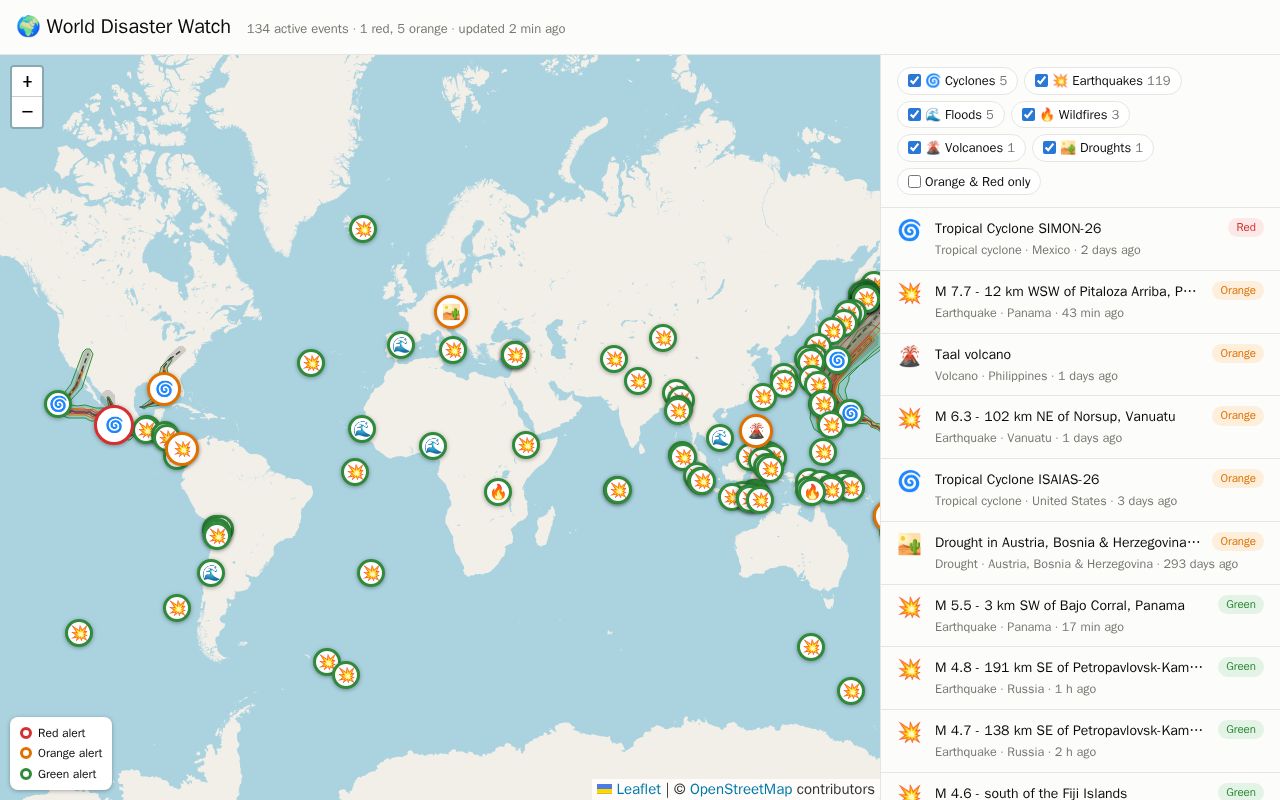This screenshot has width=1280, height=800.
Task: Click the Orange badge on the Taal volcano row
Action: (1238, 353)
